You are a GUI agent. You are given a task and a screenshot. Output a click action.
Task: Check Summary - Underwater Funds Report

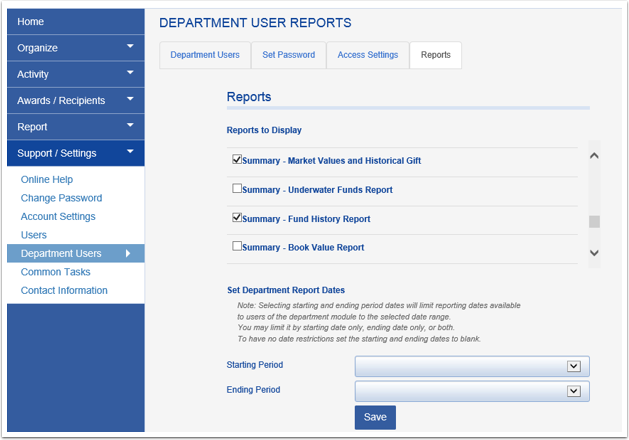237,188
